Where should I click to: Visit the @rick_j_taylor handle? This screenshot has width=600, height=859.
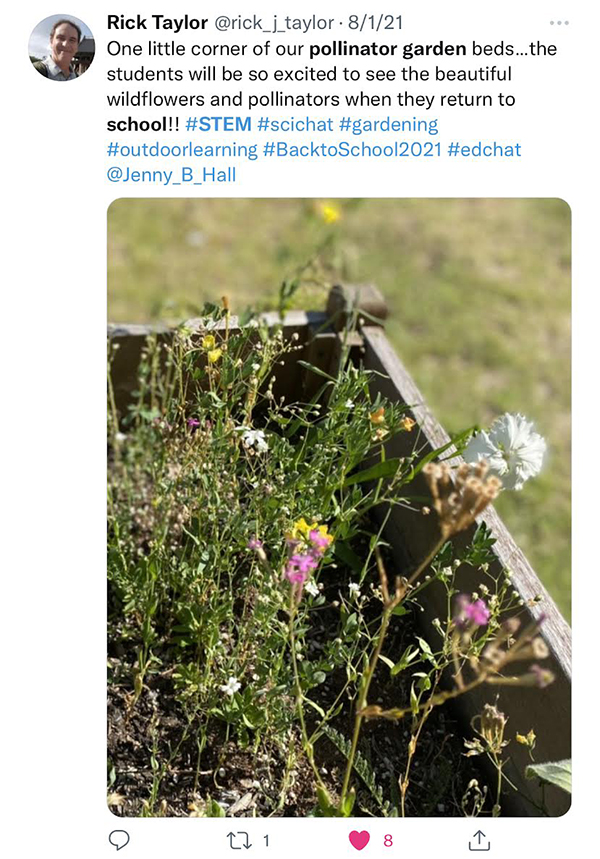pyautogui.click(x=273, y=23)
